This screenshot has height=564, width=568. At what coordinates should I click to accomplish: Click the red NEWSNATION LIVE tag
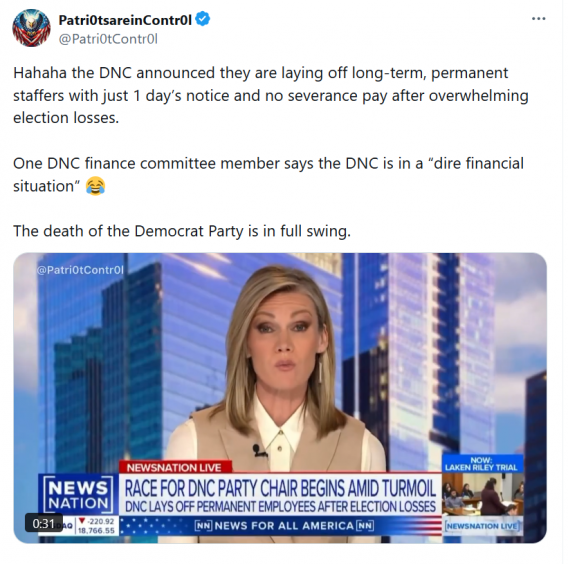[176, 467]
